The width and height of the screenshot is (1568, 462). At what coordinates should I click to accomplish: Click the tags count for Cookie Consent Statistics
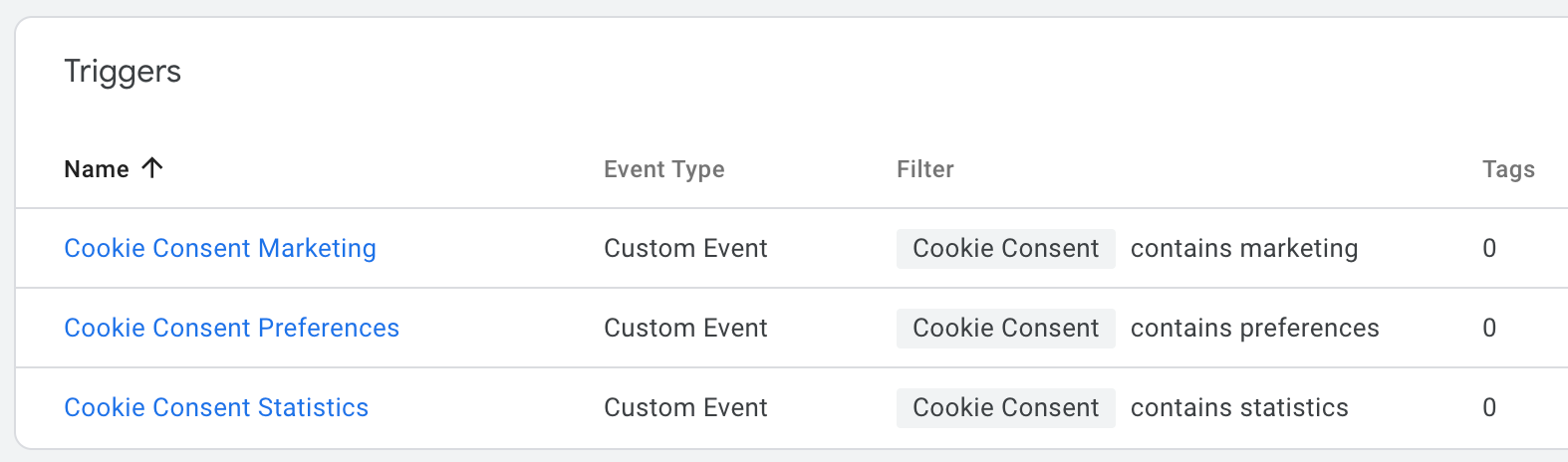pyautogui.click(x=1489, y=407)
